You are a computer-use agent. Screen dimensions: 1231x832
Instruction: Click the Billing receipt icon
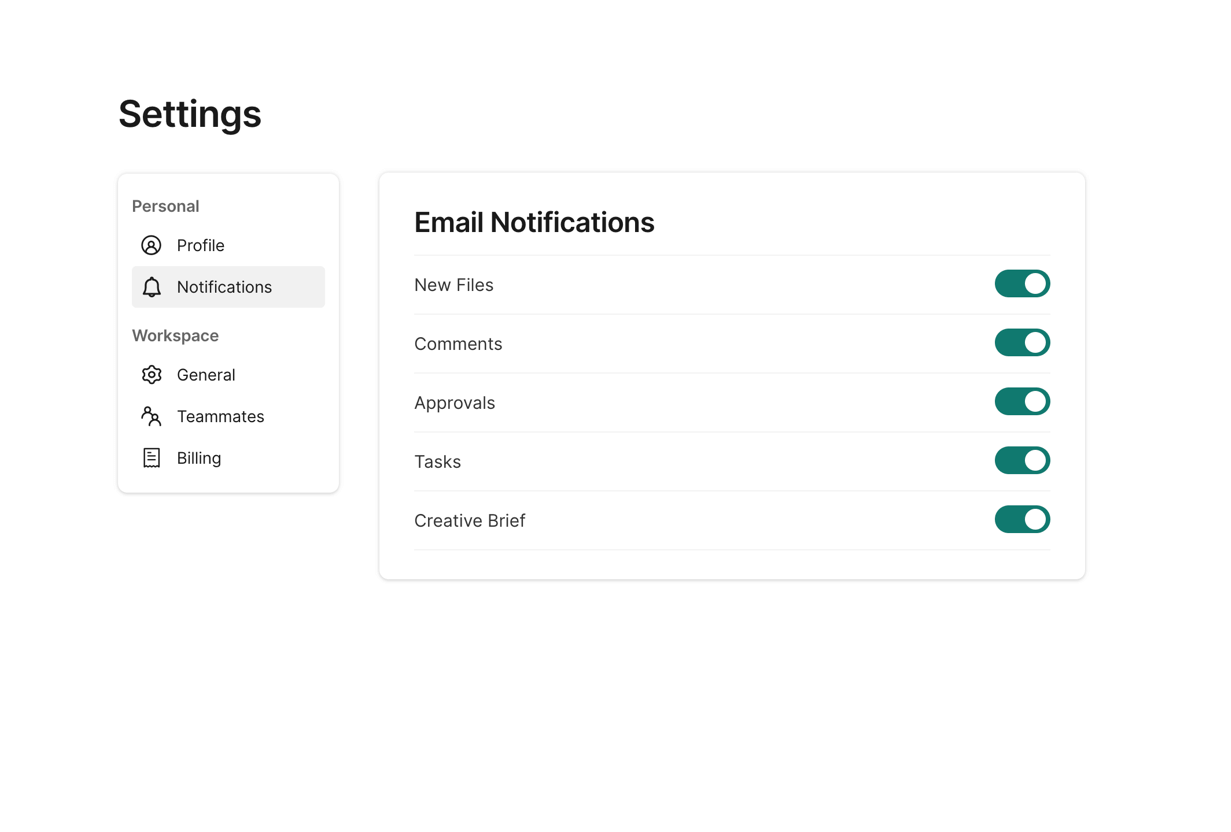(x=151, y=458)
